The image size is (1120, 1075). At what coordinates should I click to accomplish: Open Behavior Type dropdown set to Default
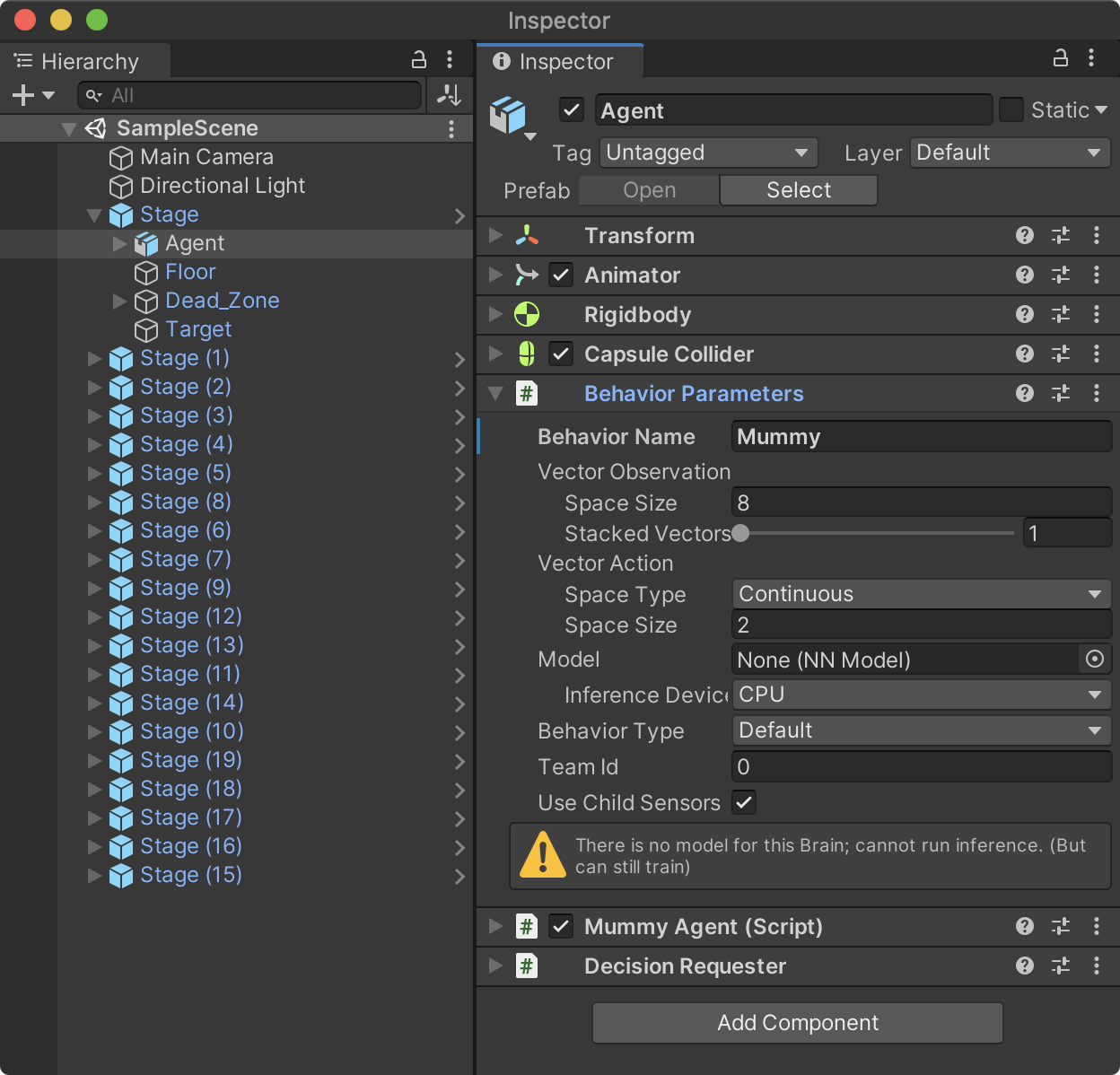tap(922, 730)
